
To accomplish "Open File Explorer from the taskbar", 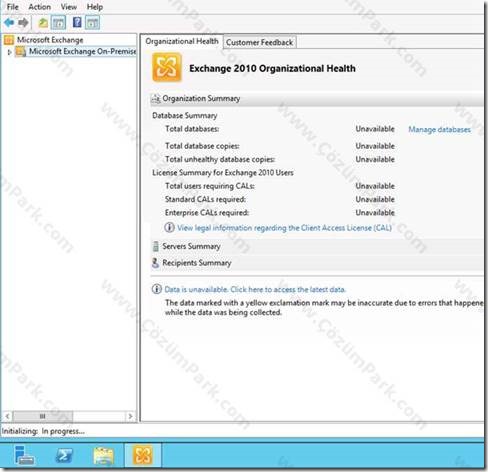I will tap(104, 455).
